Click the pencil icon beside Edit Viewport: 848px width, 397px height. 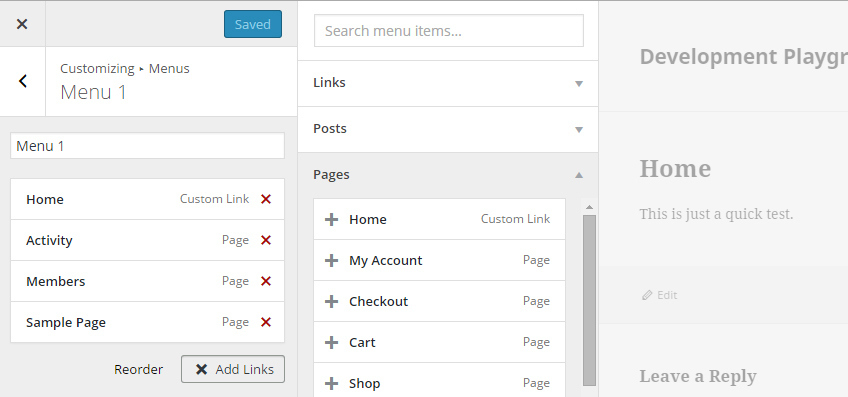tap(647, 295)
